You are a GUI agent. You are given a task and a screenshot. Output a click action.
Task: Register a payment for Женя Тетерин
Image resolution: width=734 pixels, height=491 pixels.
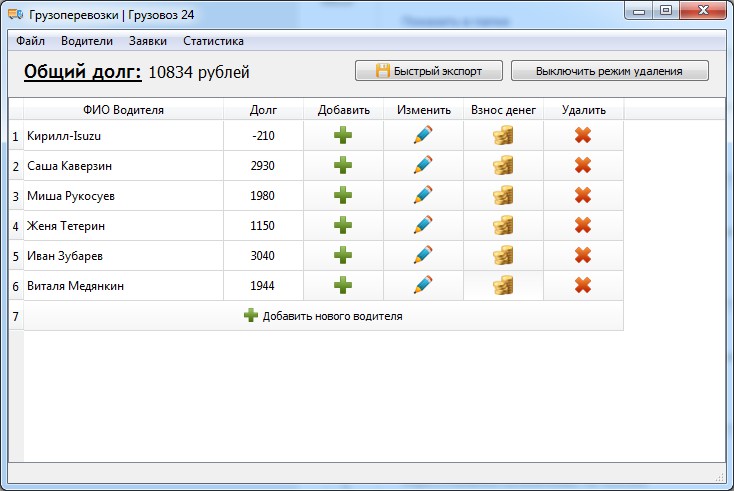coord(503,226)
